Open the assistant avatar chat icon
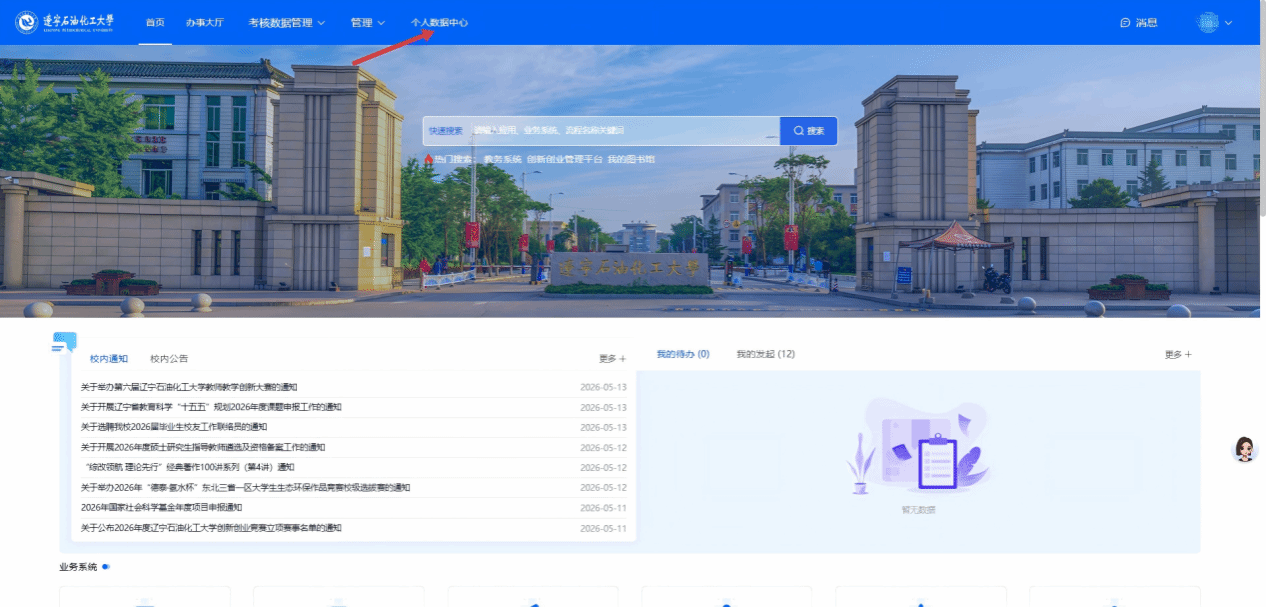 1244,449
